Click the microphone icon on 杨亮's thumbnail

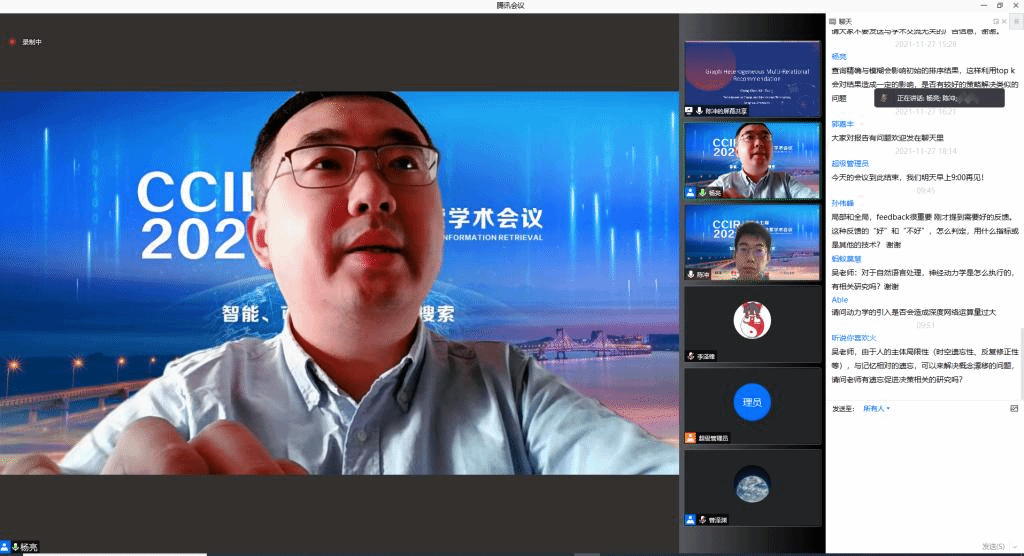[702, 192]
